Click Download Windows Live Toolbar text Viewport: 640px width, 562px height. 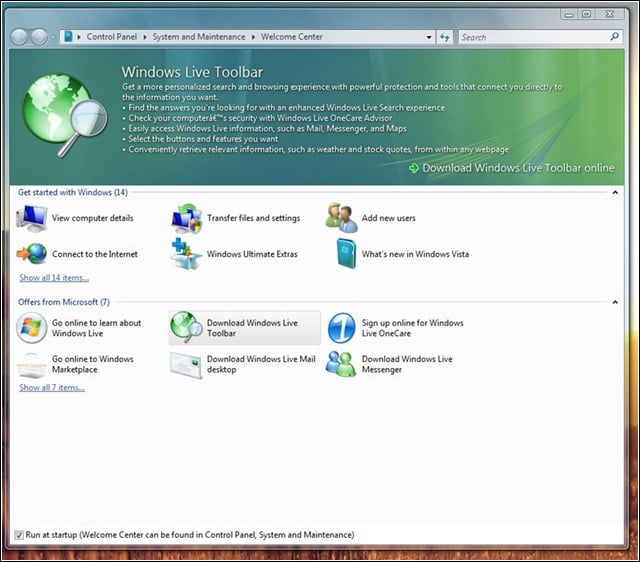(252, 328)
